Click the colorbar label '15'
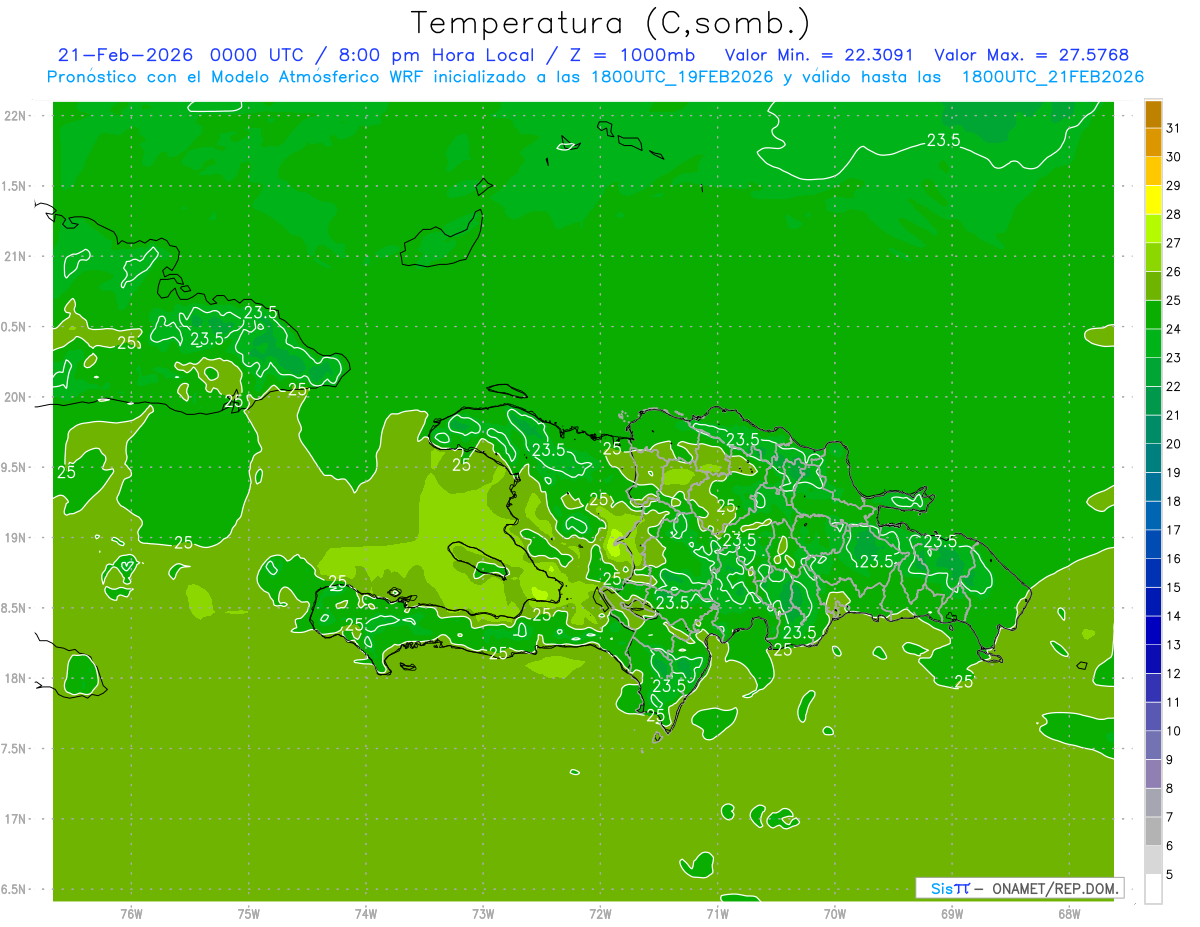The width and height of the screenshot is (1200, 927). point(1174,587)
